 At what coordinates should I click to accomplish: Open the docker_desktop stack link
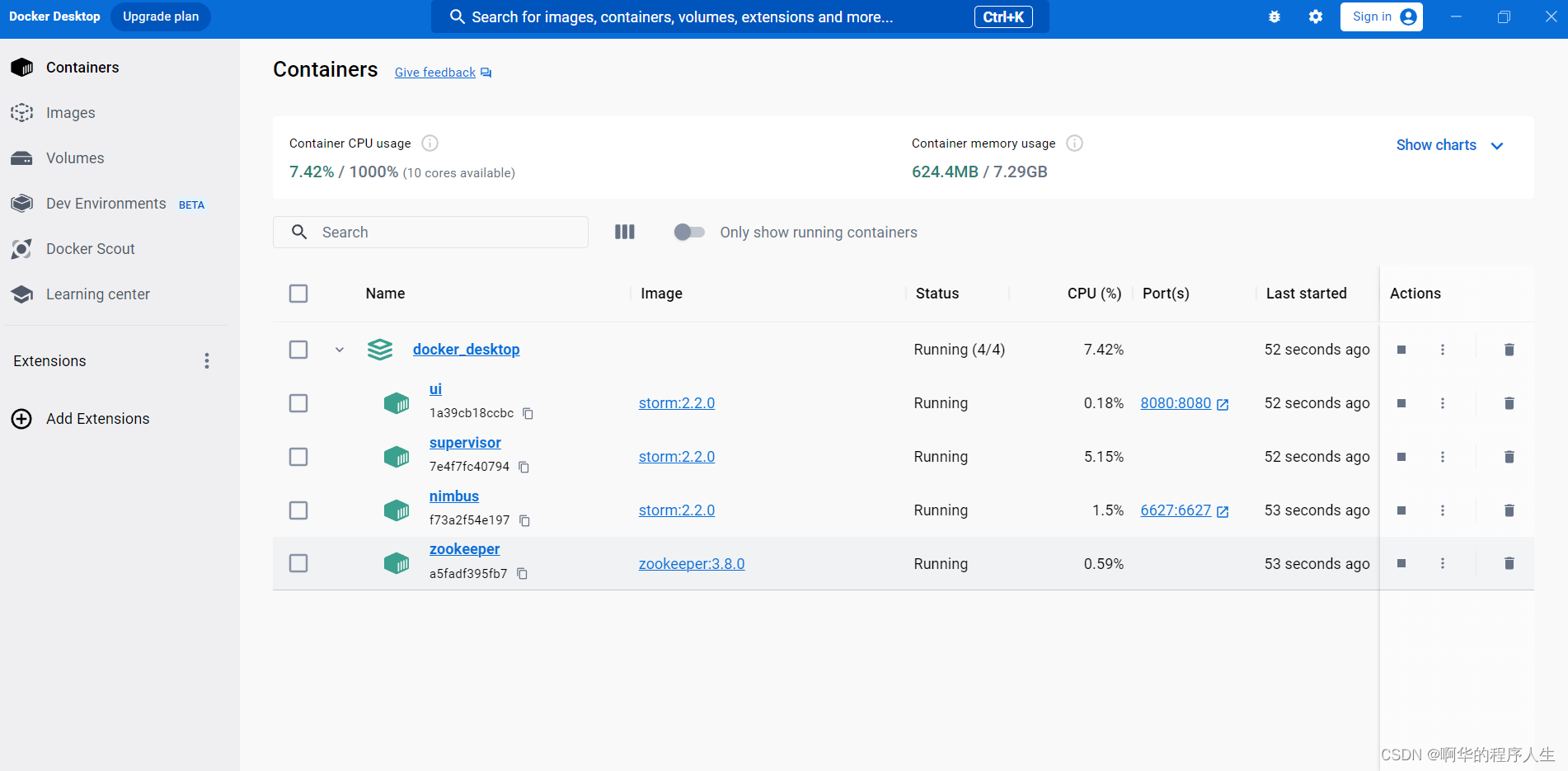click(466, 350)
